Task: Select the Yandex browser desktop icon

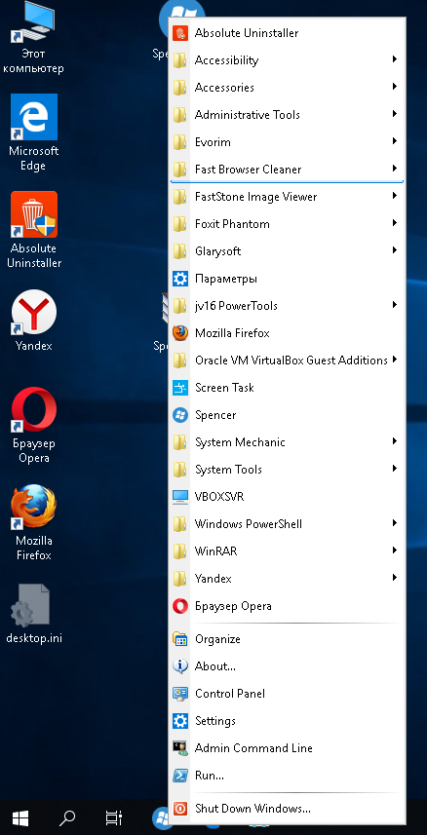Action: [x=34, y=321]
